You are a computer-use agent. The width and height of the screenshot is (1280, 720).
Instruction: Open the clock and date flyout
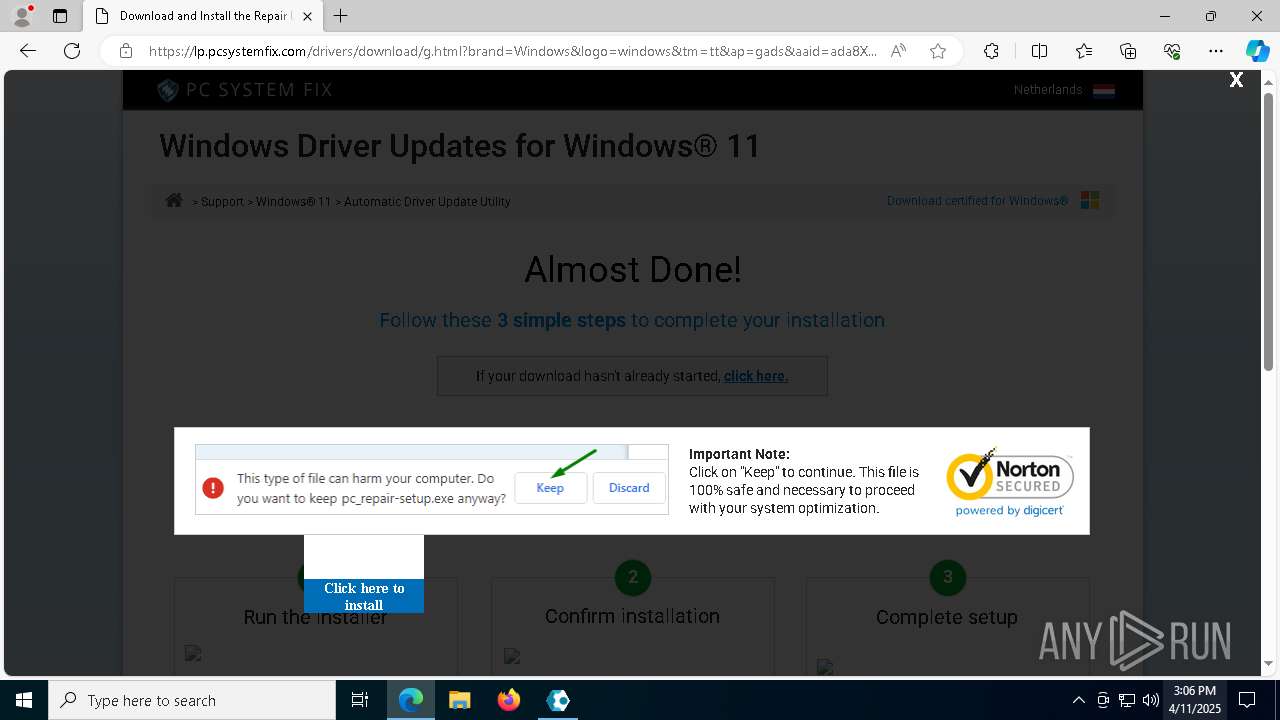(x=1194, y=700)
